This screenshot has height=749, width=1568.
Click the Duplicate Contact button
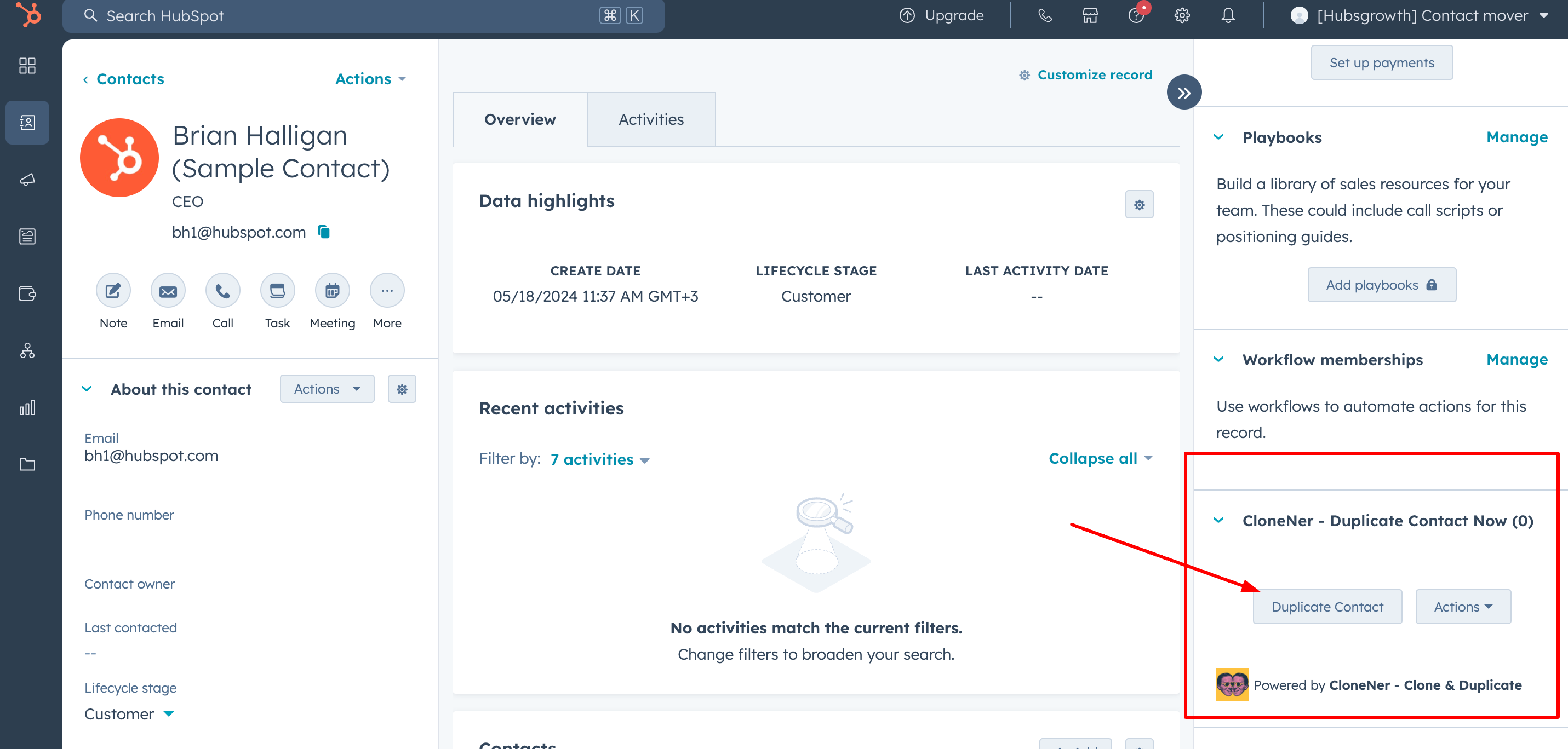click(1327, 607)
